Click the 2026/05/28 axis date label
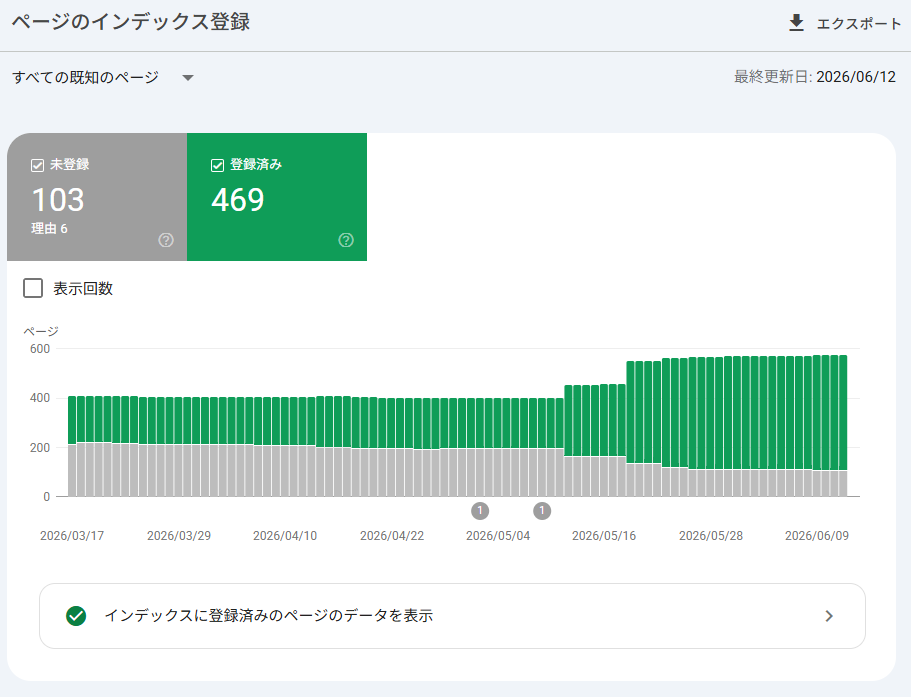Viewport: 911px width, 697px height. [711, 536]
